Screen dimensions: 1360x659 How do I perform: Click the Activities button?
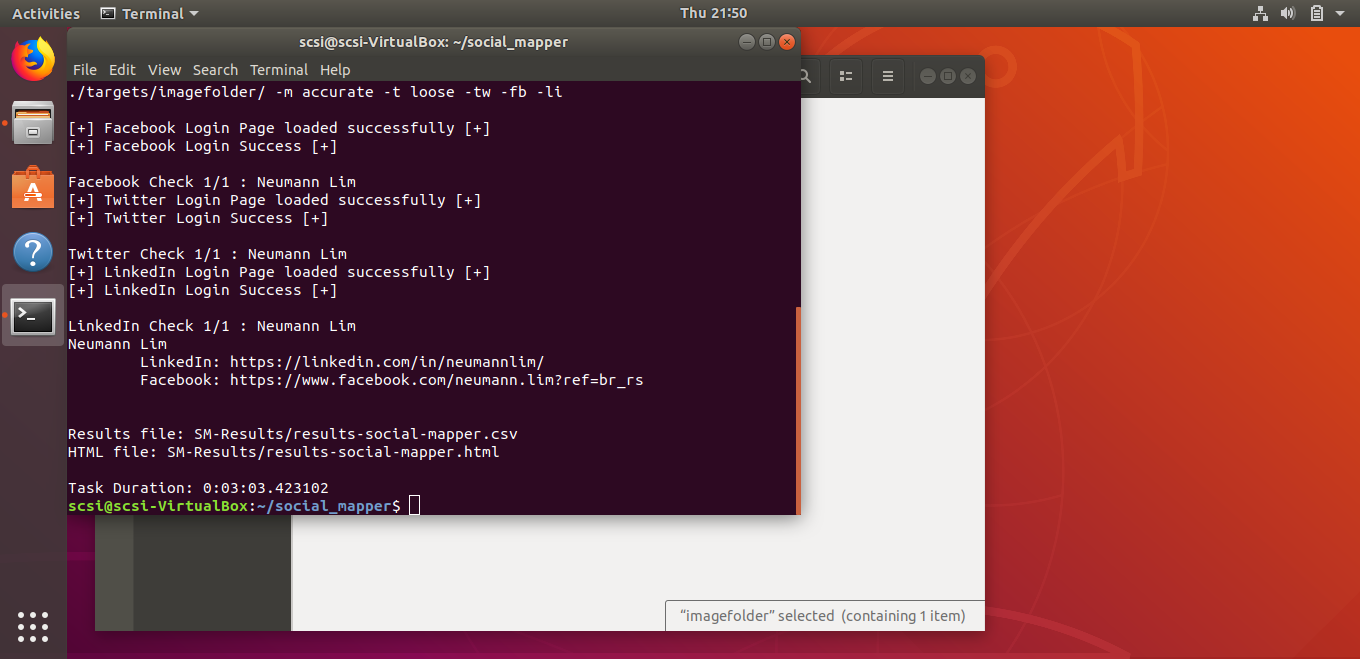coord(46,14)
